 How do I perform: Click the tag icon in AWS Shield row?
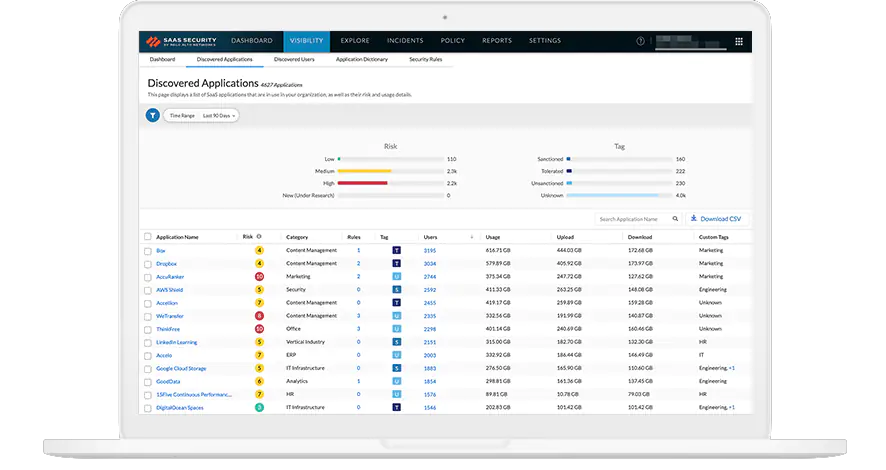397,290
